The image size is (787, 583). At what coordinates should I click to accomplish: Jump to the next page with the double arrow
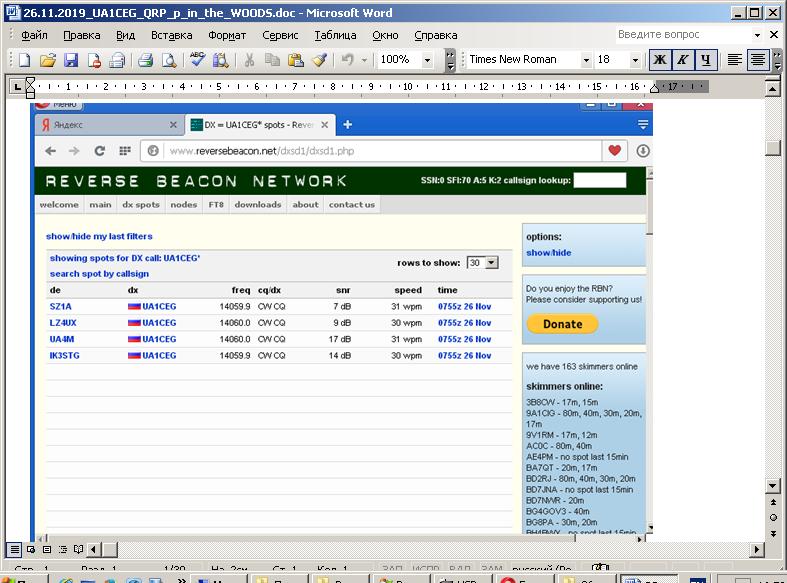[x=773, y=533]
